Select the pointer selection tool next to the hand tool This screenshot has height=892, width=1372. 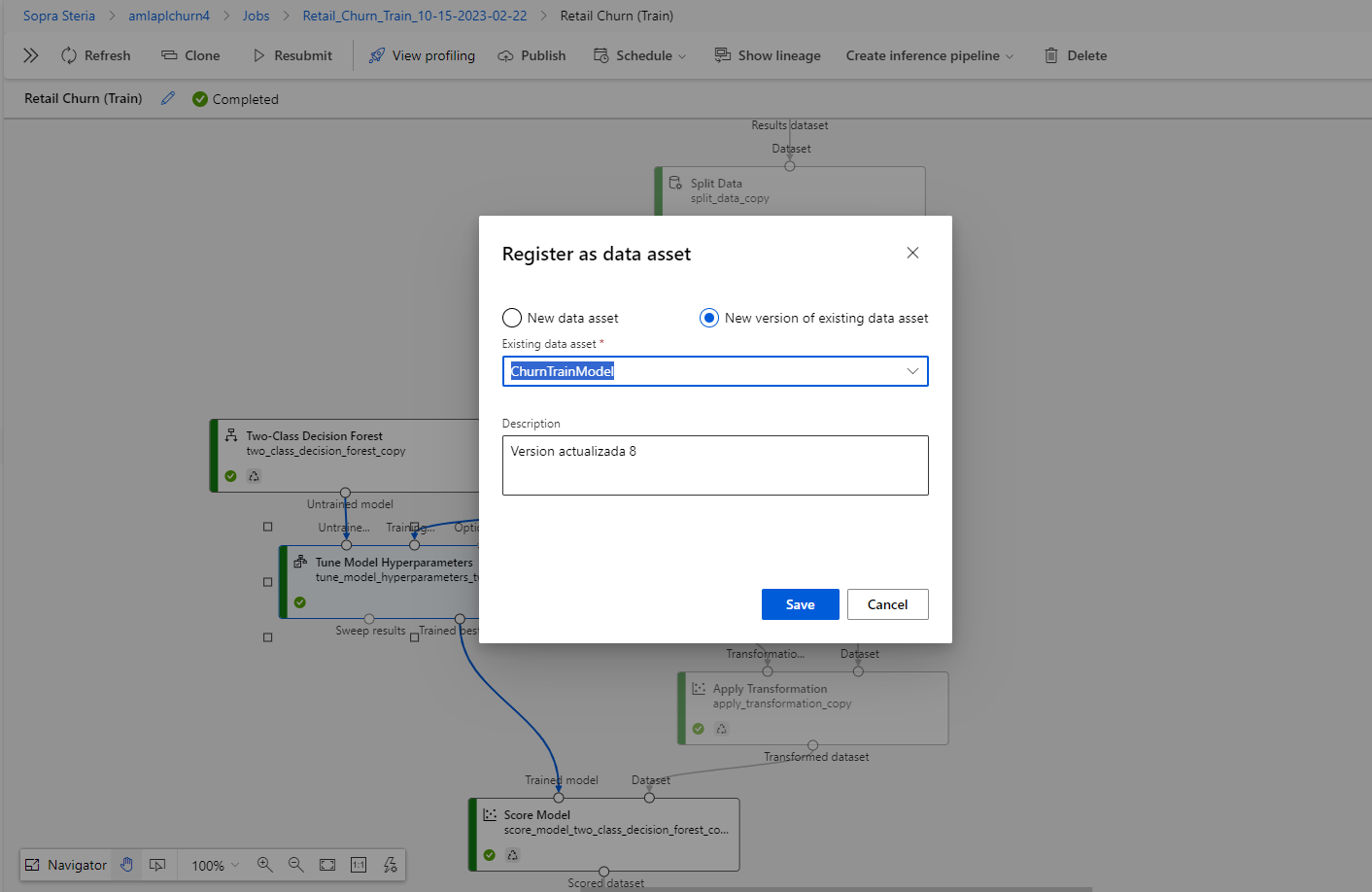pos(157,865)
